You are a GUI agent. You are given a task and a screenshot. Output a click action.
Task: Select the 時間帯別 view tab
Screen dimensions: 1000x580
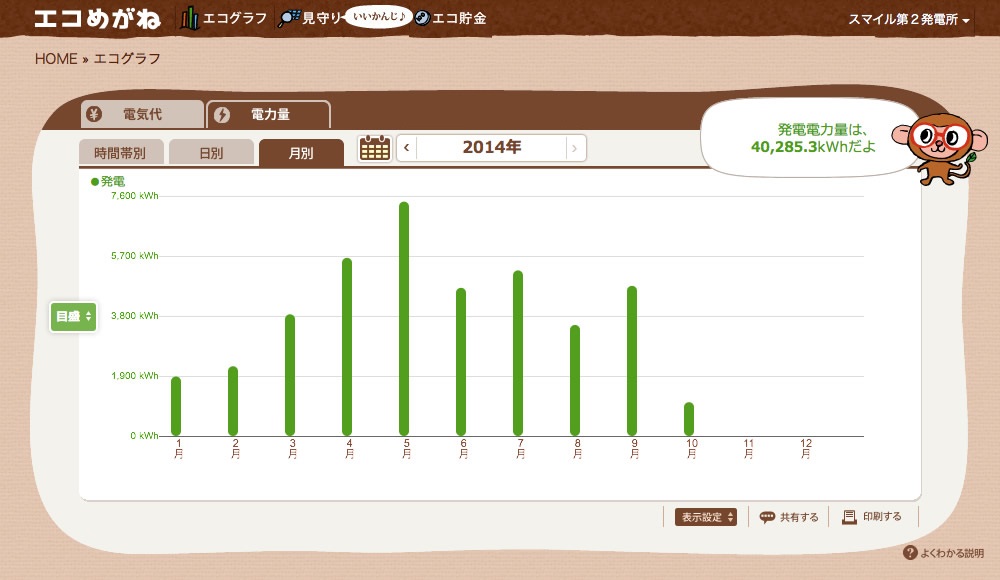(120, 153)
